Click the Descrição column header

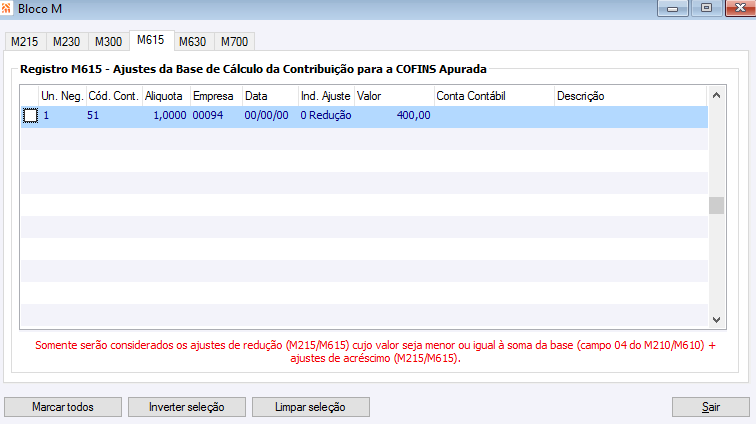coord(631,96)
